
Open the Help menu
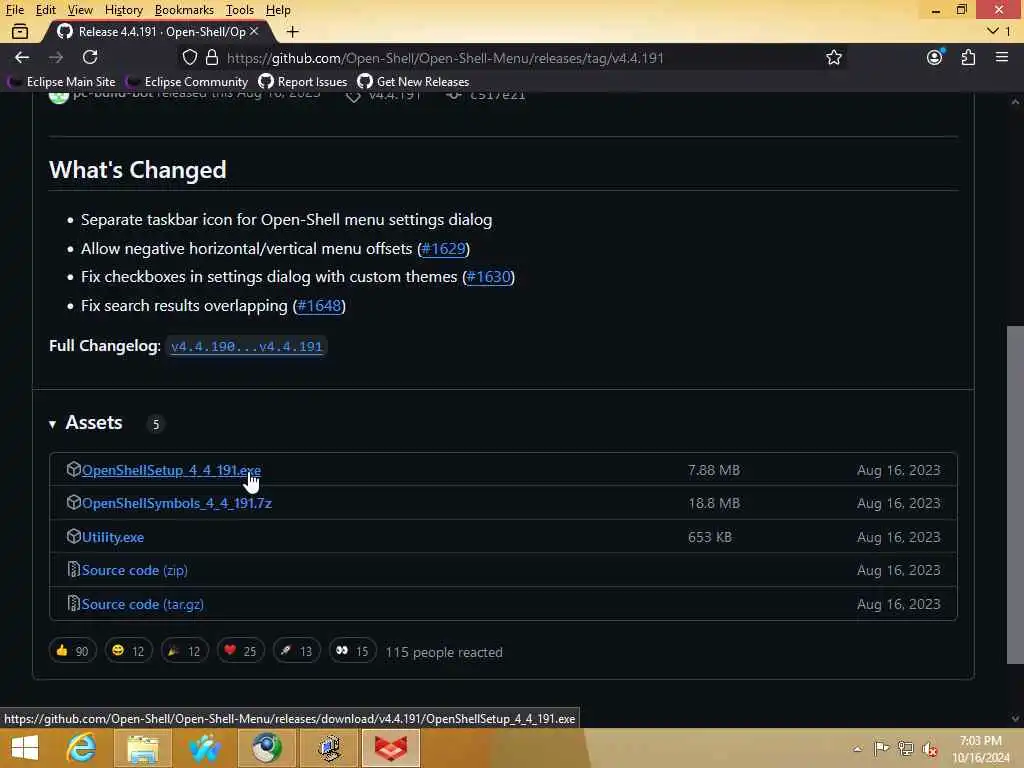(x=278, y=10)
